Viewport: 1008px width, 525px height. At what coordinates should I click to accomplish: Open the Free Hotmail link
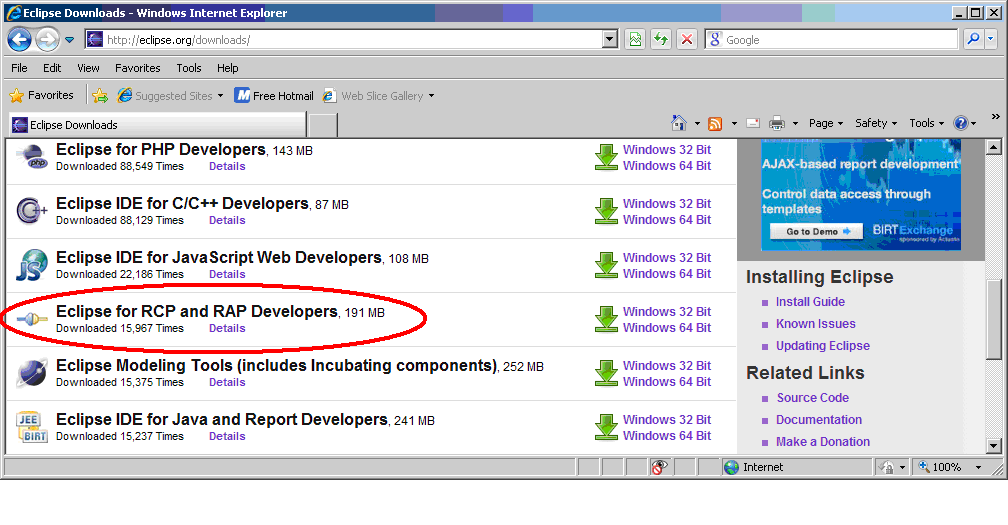click(x=274, y=96)
